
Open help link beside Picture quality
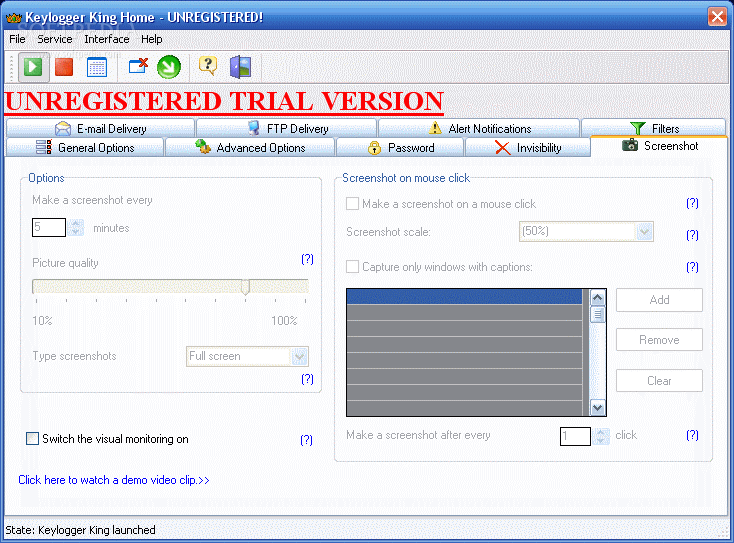[307, 259]
